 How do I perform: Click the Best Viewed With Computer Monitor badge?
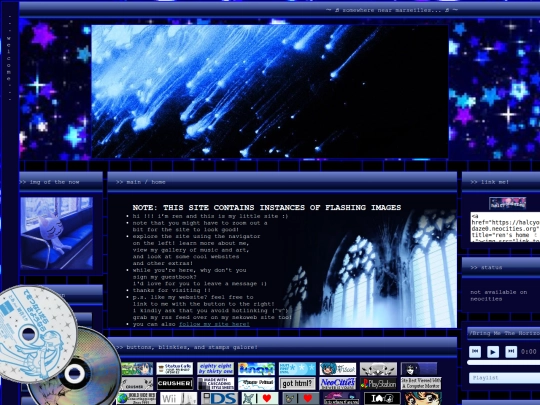tap(421, 383)
